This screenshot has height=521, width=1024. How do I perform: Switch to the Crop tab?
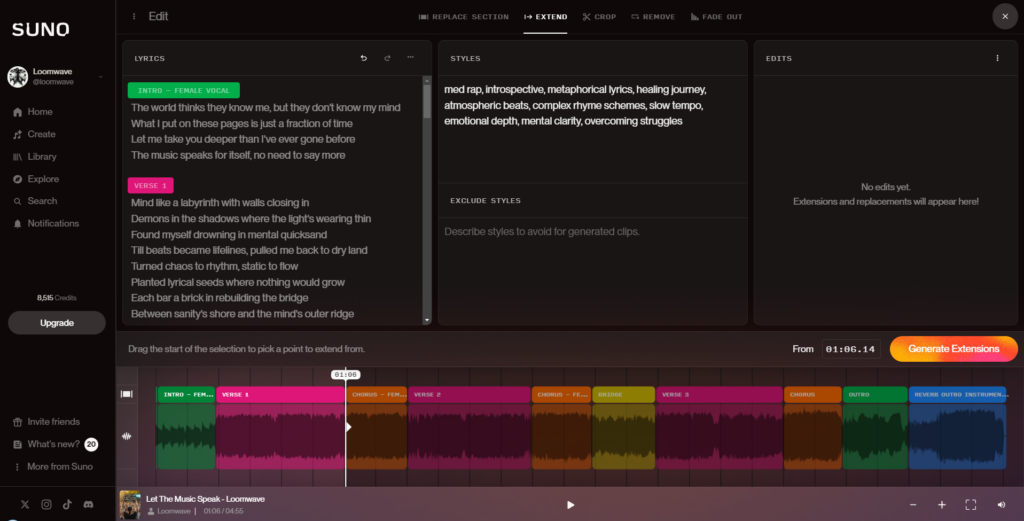pyautogui.click(x=599, y=17)
